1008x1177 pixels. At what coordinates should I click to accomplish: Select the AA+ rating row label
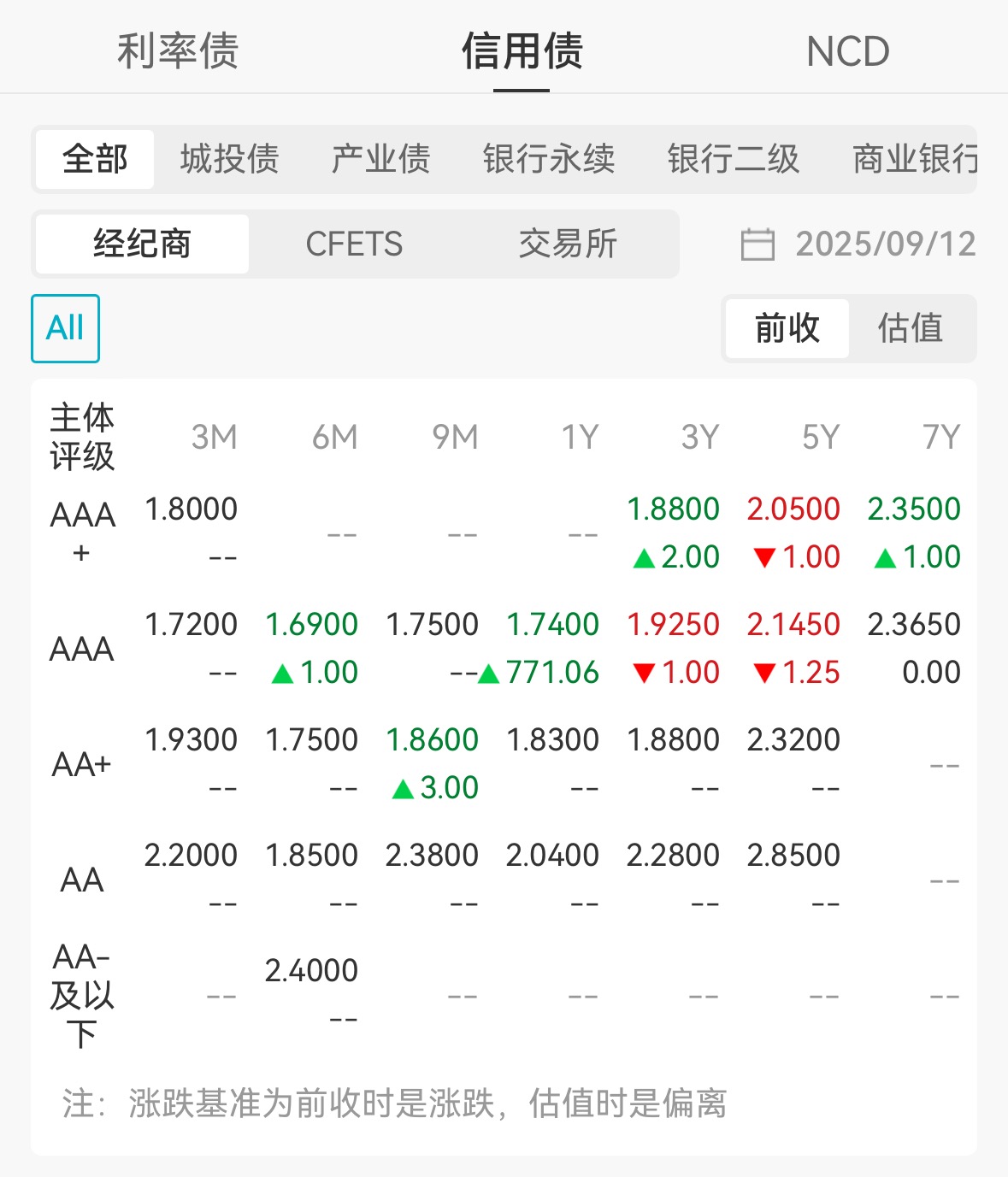coord(82,764)
